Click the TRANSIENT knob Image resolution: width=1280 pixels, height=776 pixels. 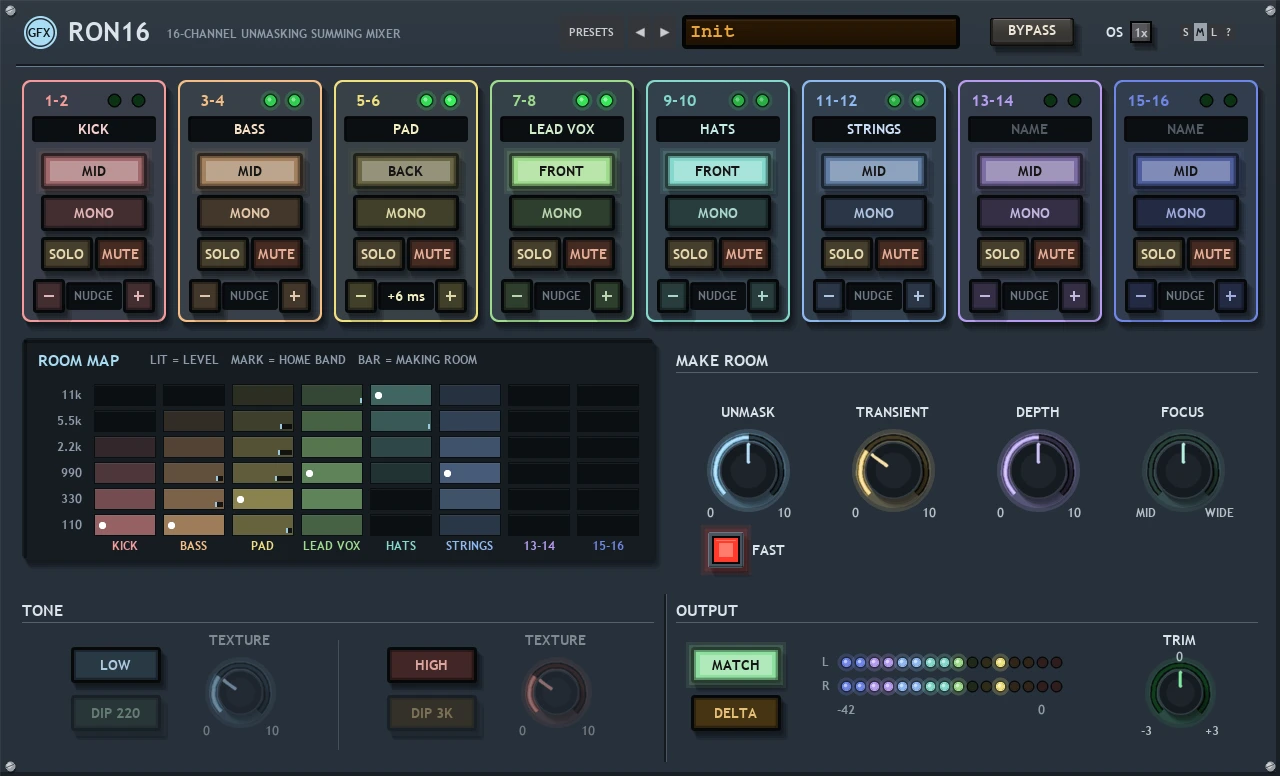(893, 469)
